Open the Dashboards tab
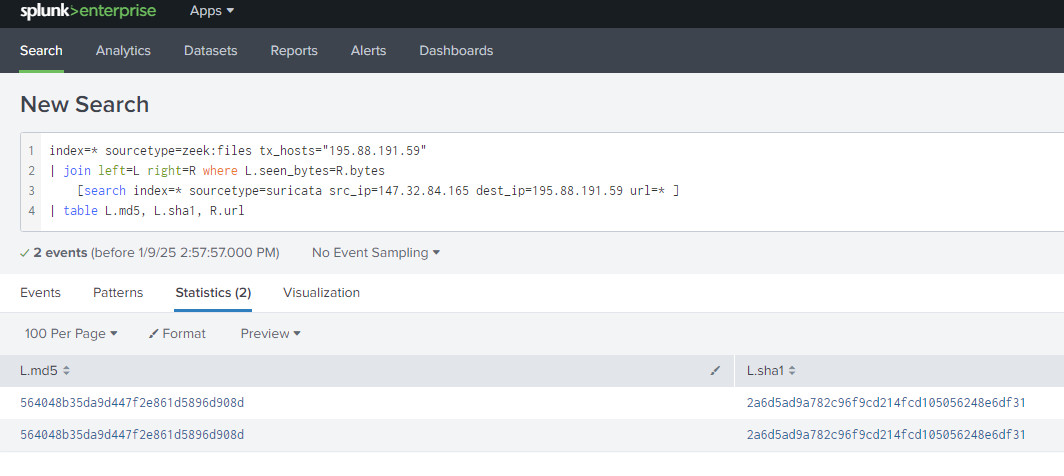This screenshot has width=1064, height=476. [x=456, y=51]
